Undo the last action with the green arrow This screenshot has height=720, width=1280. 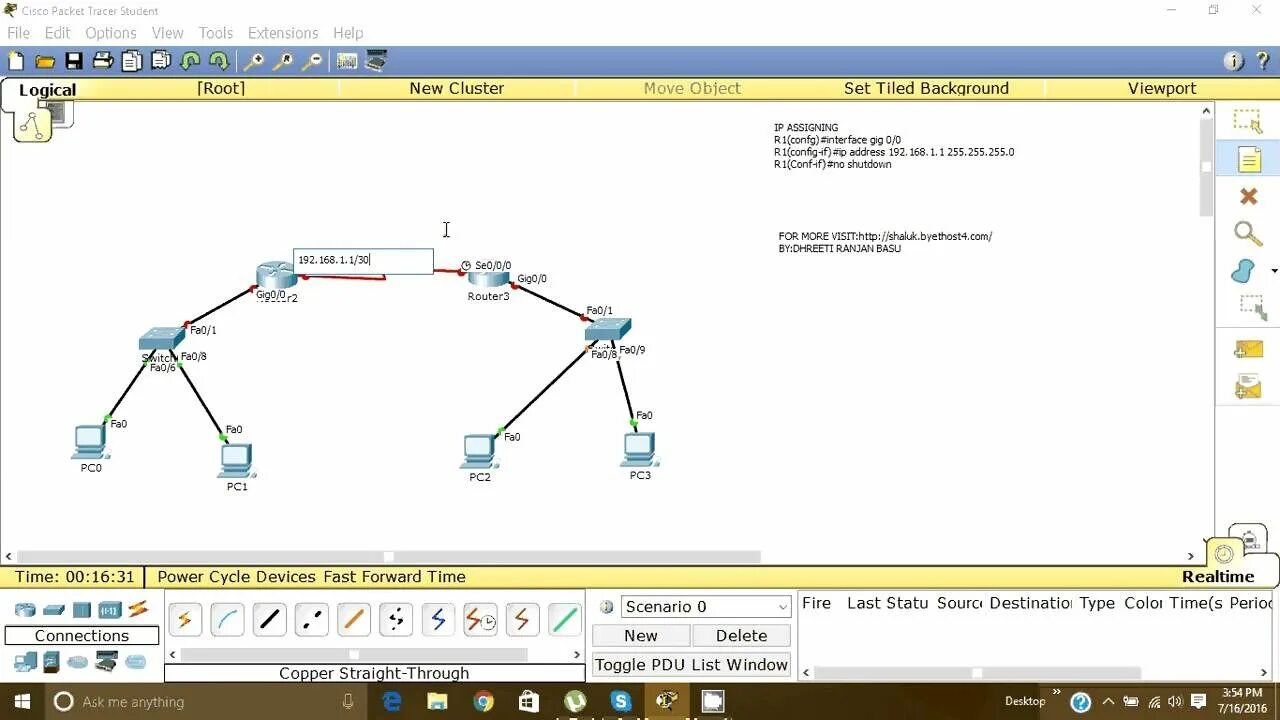pos(190,61)
